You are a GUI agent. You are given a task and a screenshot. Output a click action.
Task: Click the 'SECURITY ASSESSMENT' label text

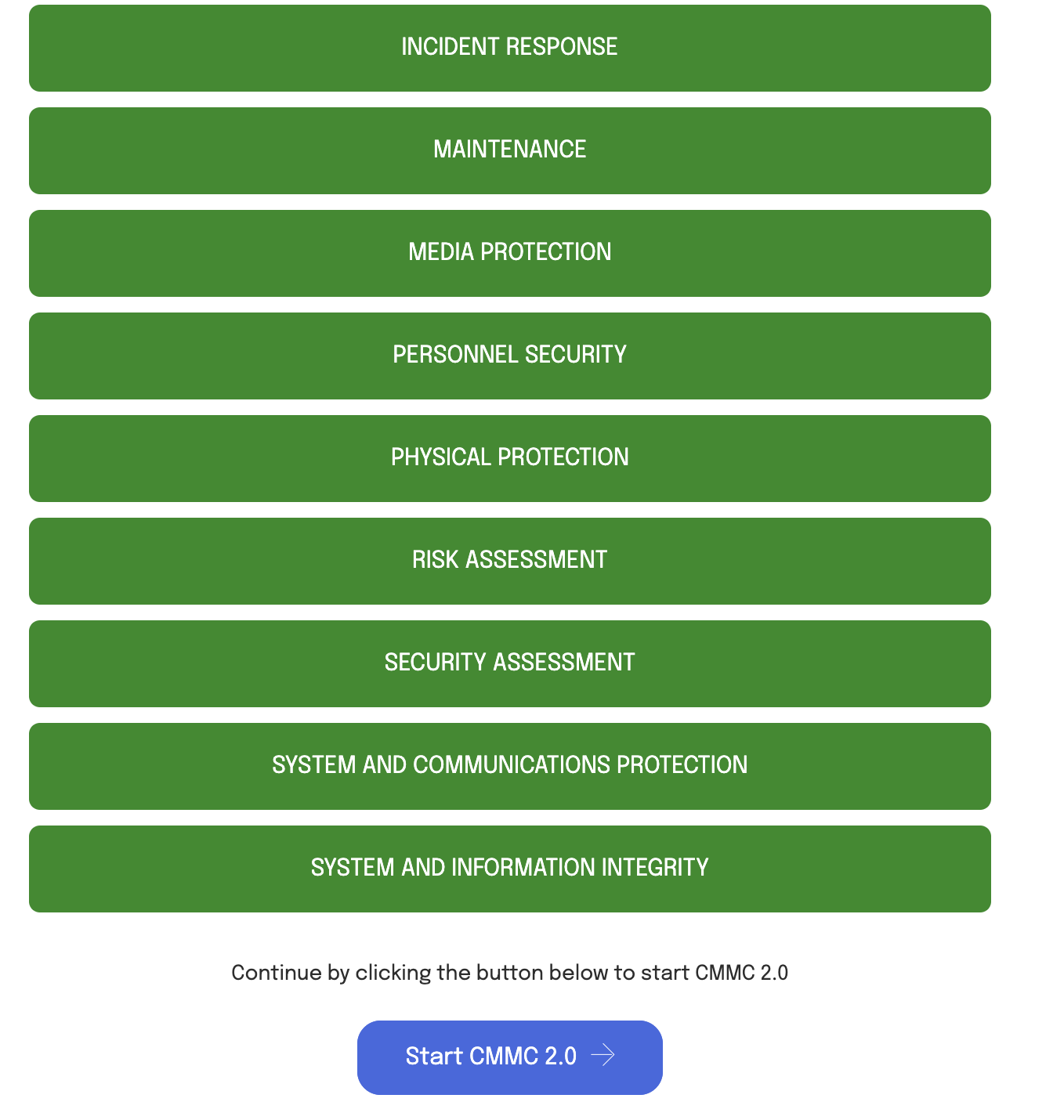(509, 663)
